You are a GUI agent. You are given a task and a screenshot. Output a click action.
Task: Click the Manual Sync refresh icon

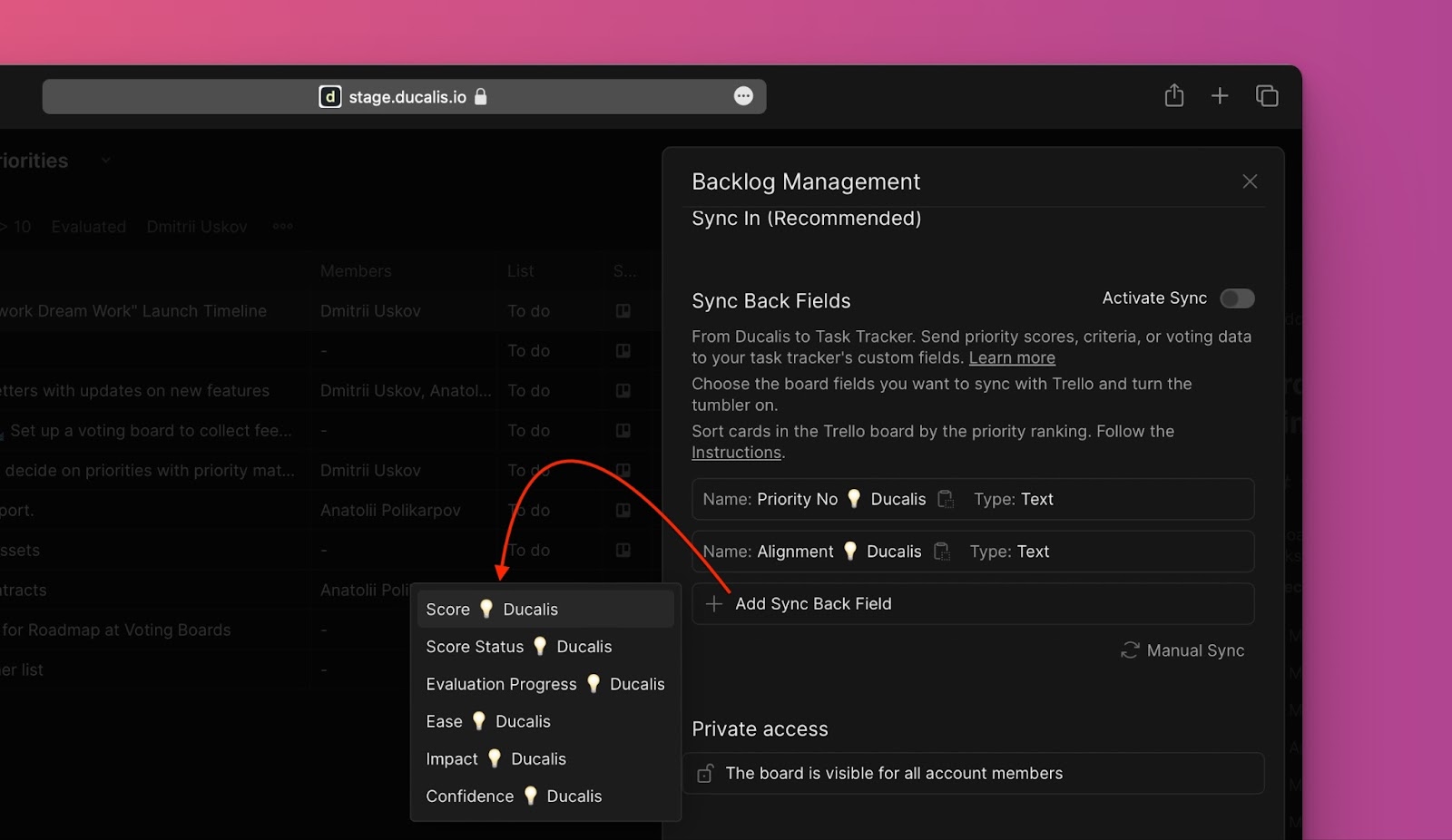pyautogui.click(x=1129, y=650)
